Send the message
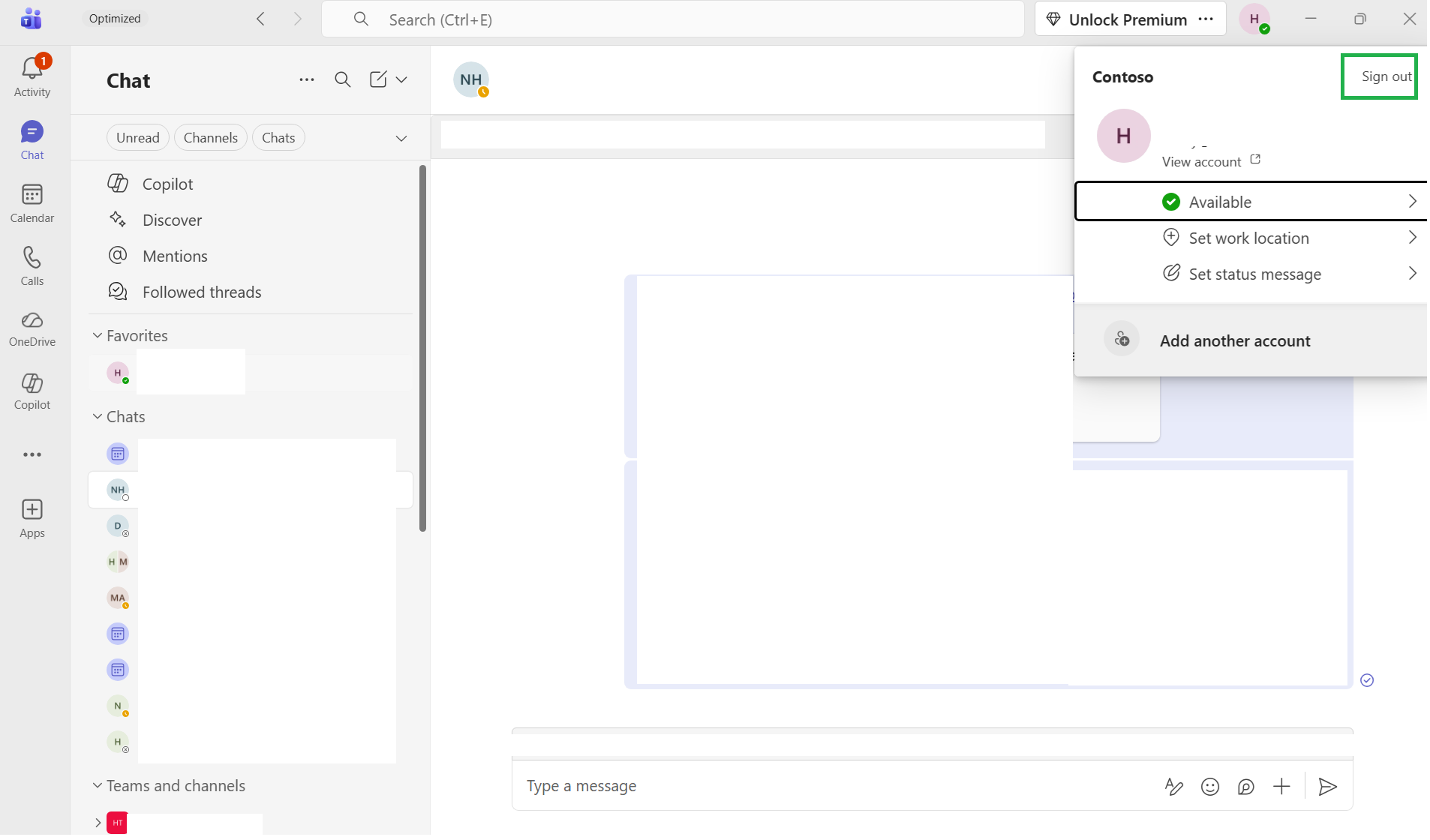1430x840 pixels. 1328,786
